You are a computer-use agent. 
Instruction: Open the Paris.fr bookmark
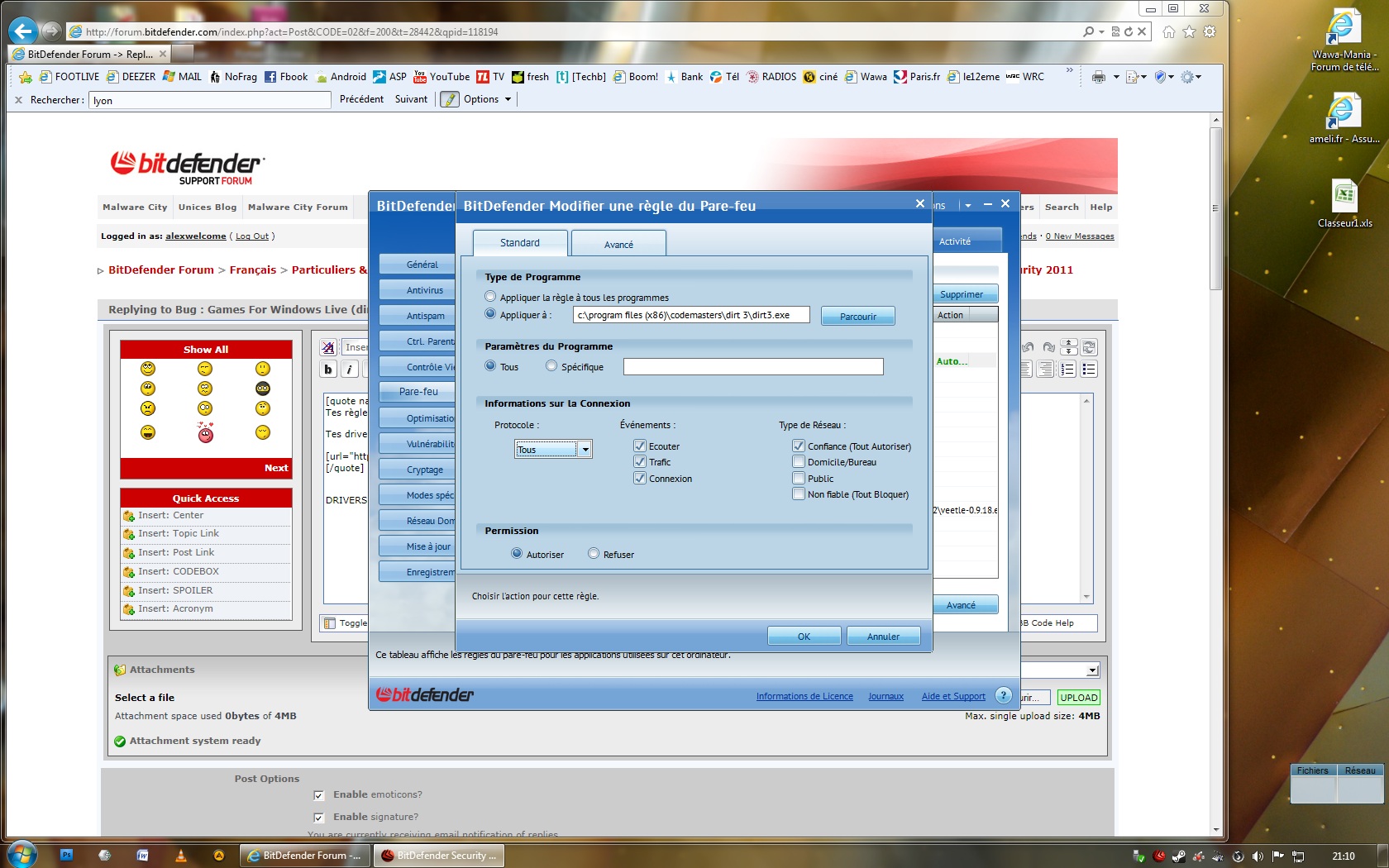click(x=917, y=77)
